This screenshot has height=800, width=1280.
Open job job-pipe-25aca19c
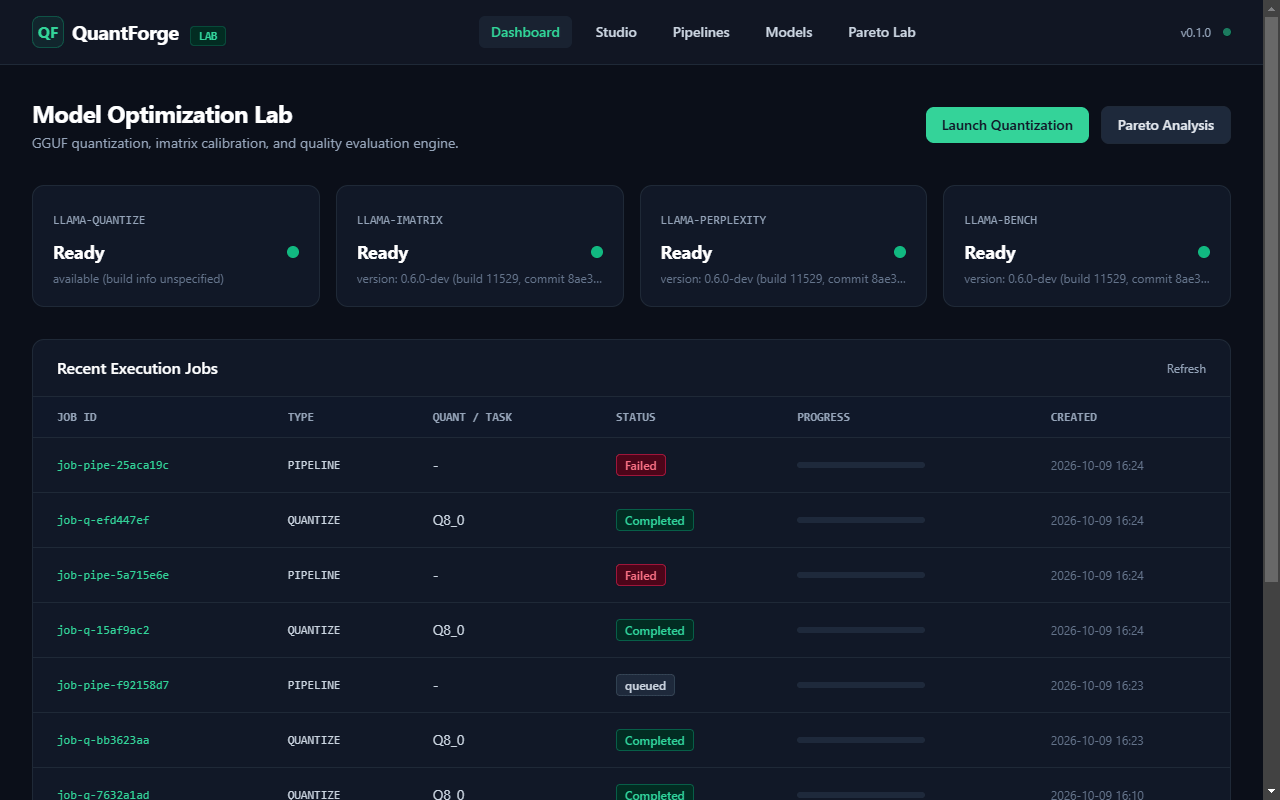(113, 465)
